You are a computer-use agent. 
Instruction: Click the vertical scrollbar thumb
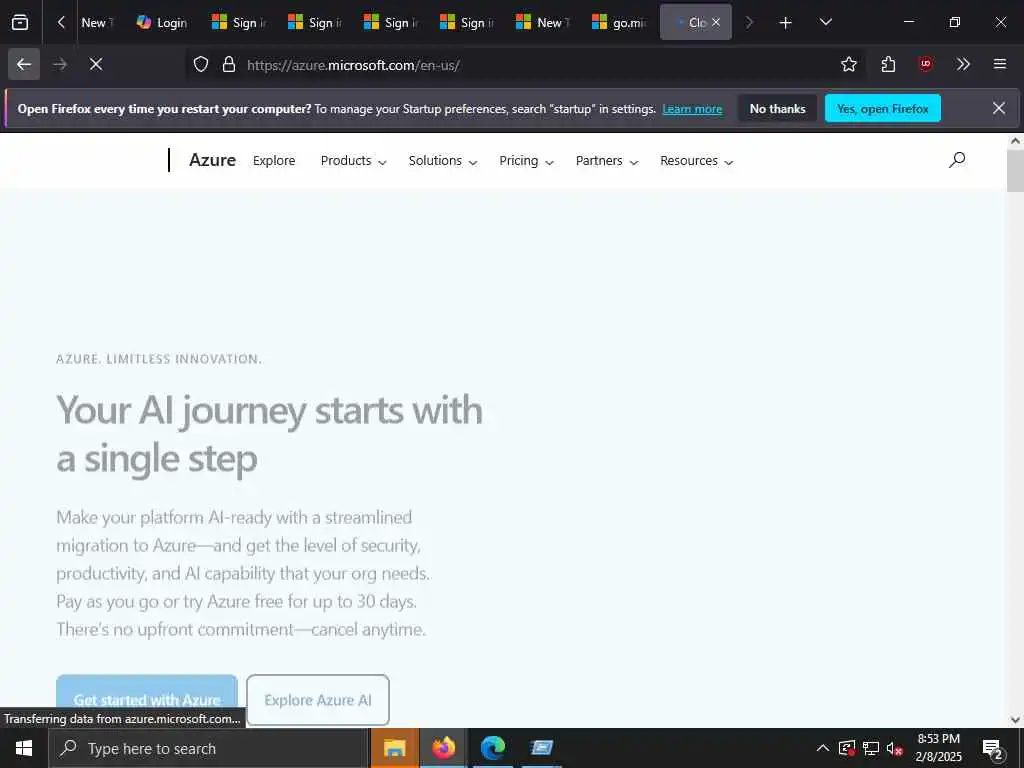[x=1015, y=171]
